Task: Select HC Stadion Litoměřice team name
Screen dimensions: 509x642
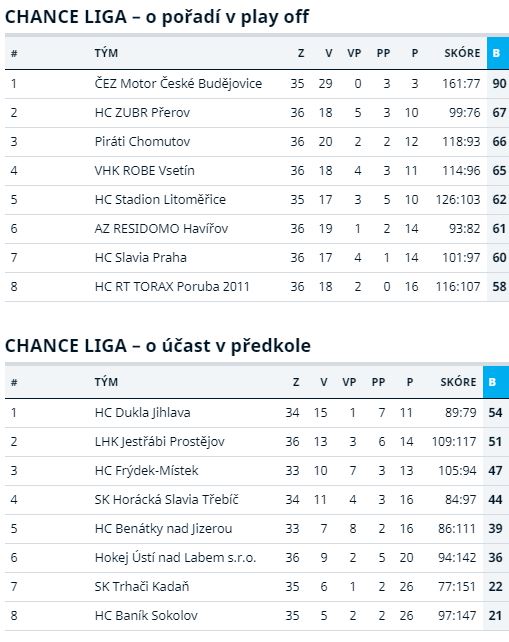Action: [160, 200]
